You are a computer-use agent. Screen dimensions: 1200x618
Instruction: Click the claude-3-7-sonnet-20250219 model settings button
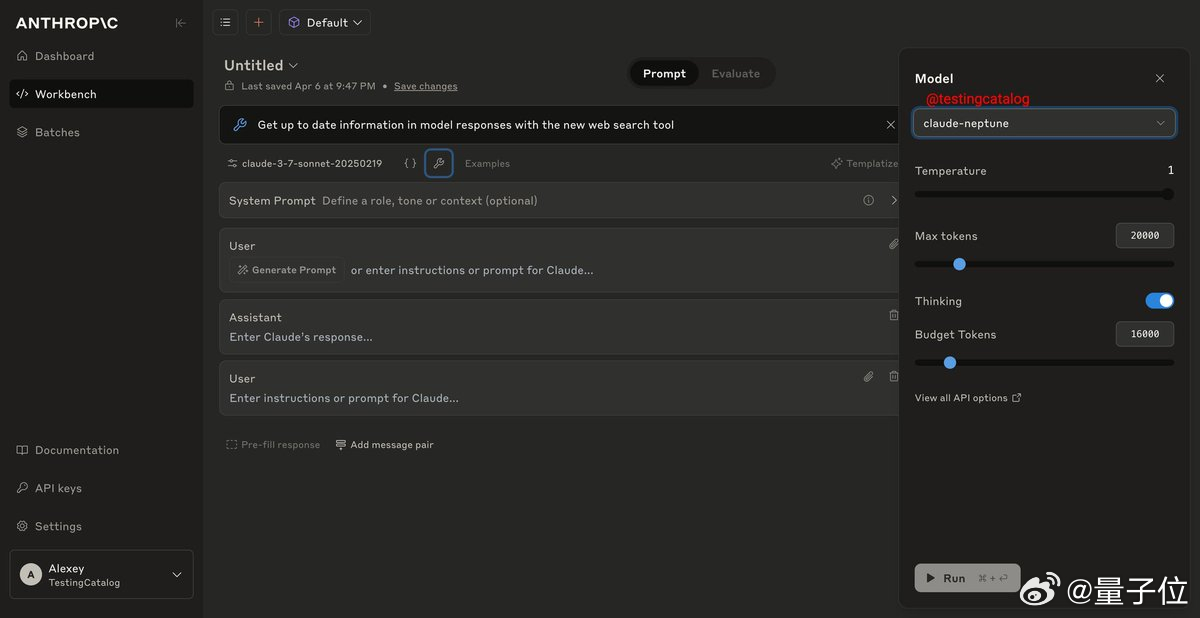pyautogui.click(x=305, y=163)
